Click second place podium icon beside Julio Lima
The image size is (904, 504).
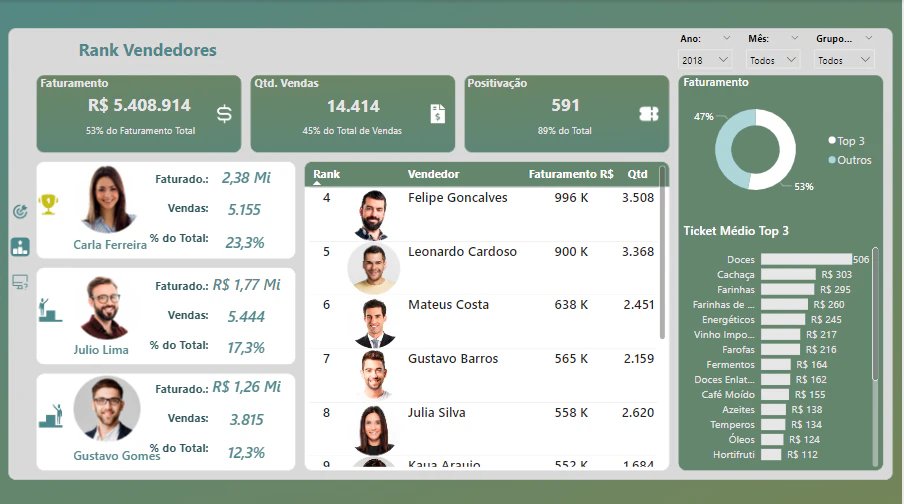tap(50, 310)
